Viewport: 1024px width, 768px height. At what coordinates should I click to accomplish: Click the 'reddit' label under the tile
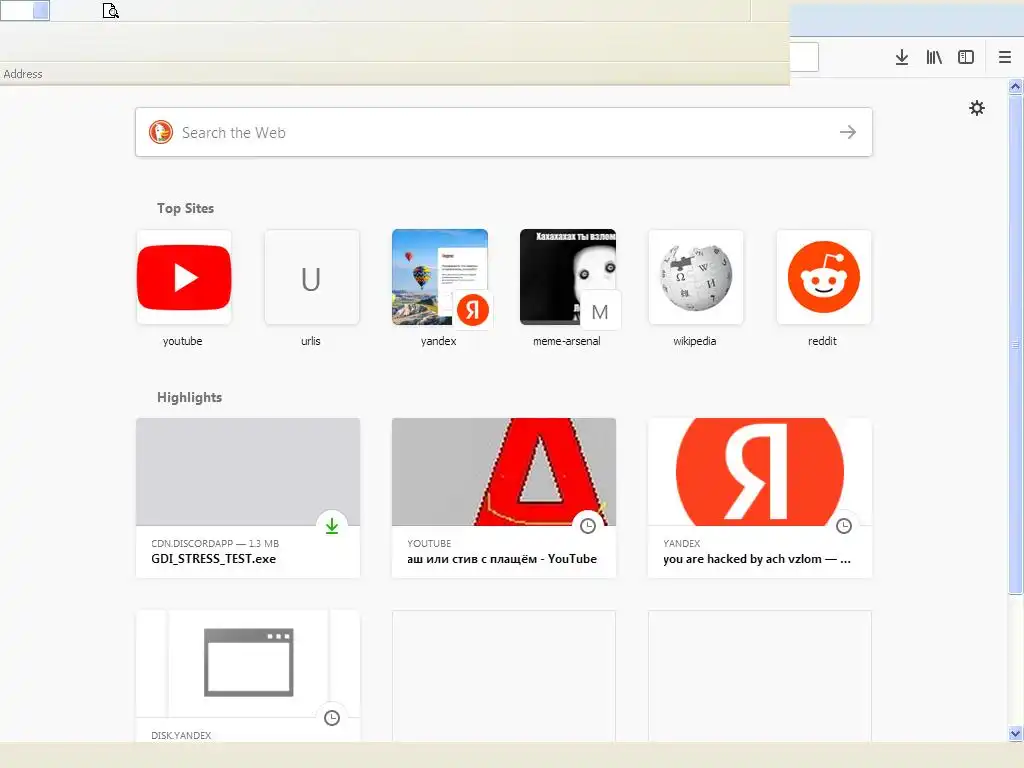[x=822, y=341]
